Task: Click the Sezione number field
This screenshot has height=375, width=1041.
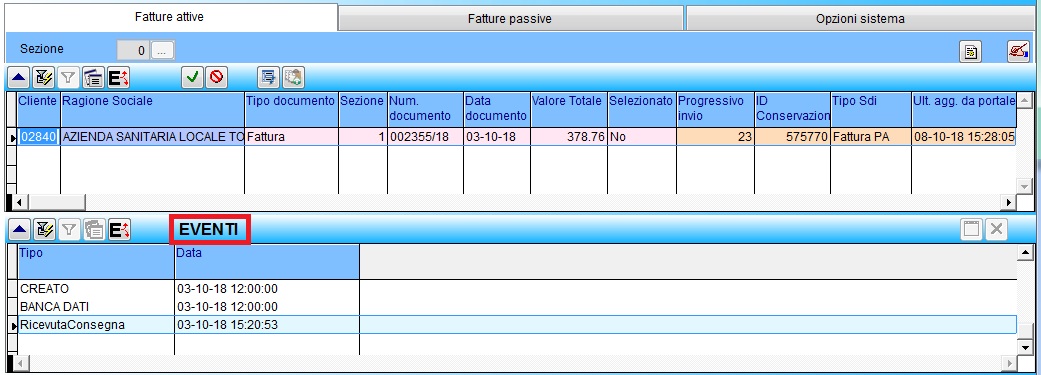Action: 133,50
